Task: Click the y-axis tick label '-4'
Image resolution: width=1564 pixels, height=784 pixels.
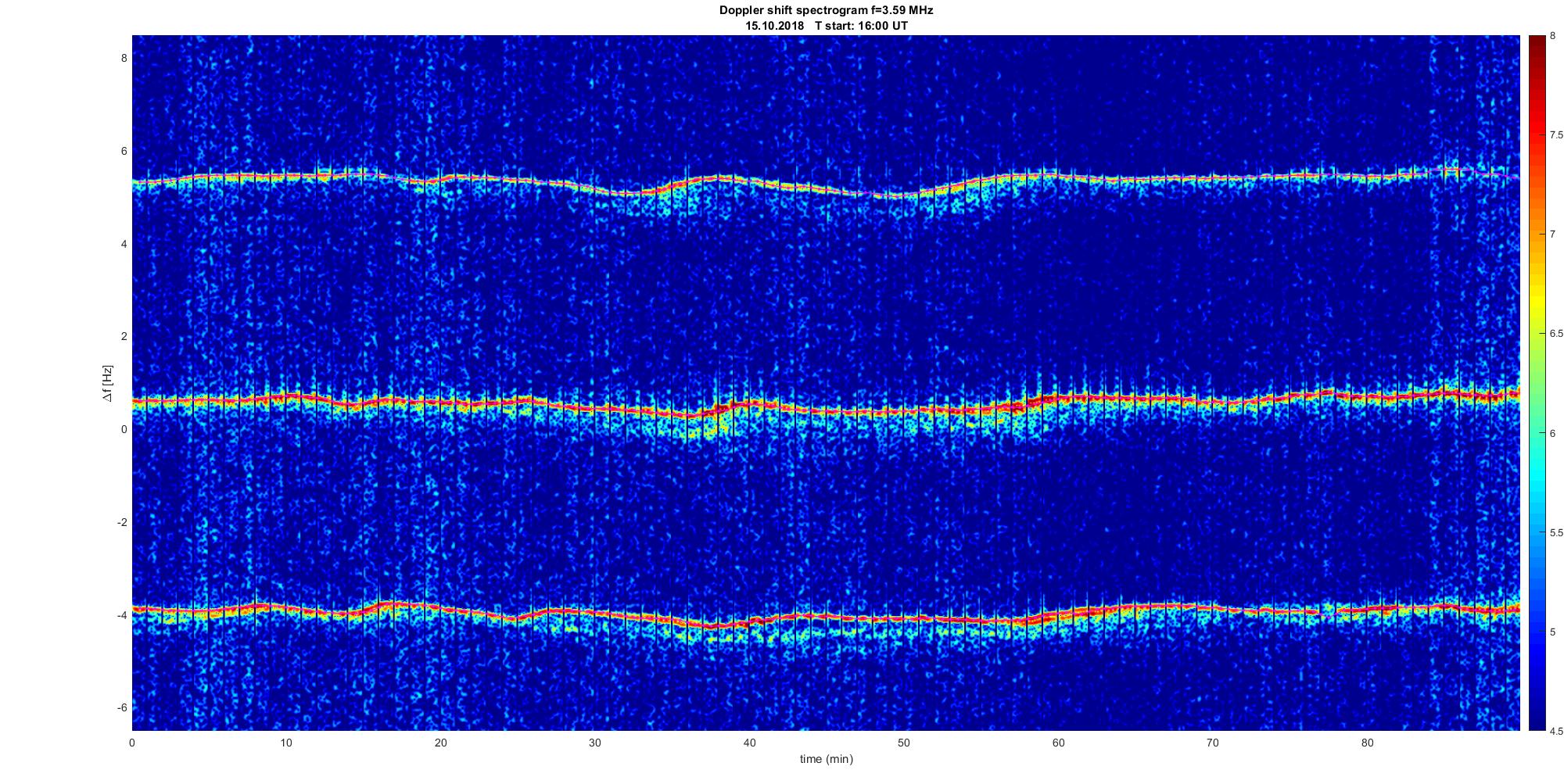Action: (122, 615)
